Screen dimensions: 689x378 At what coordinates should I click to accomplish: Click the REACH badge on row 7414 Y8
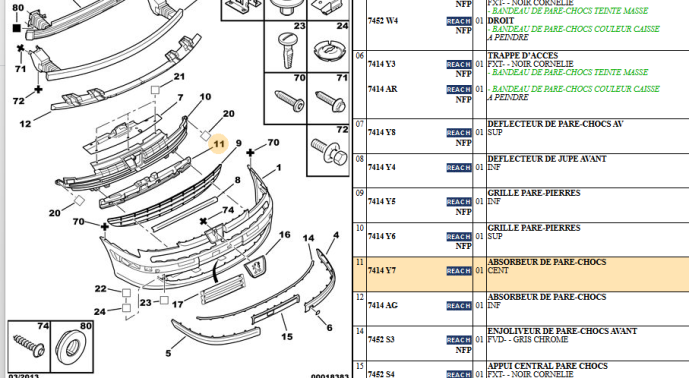(459, 133)
